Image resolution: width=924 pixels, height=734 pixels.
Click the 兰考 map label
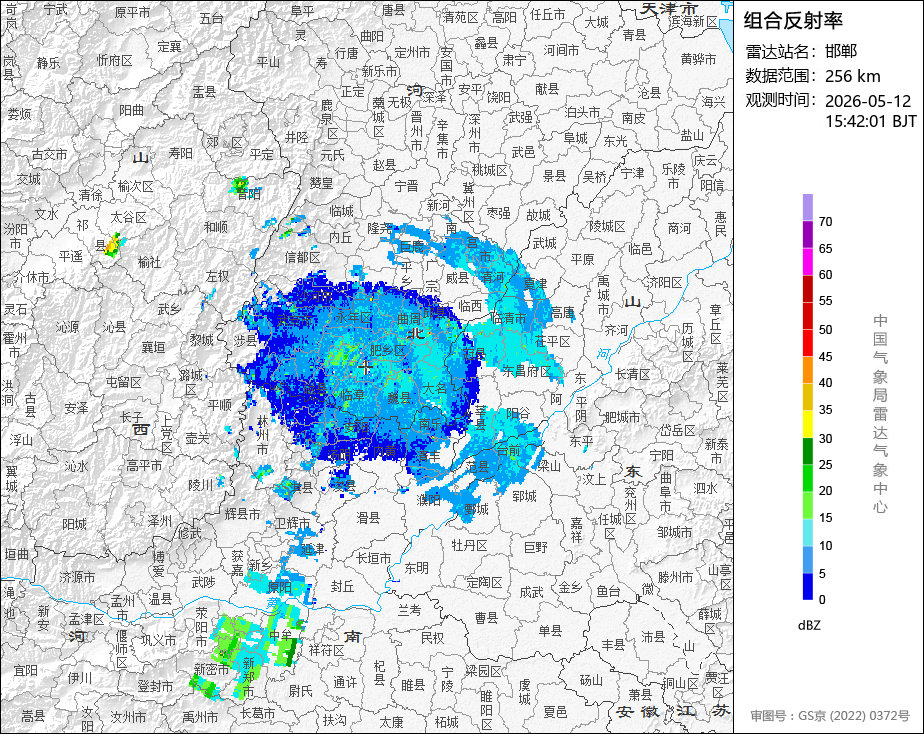coord(410,610)
